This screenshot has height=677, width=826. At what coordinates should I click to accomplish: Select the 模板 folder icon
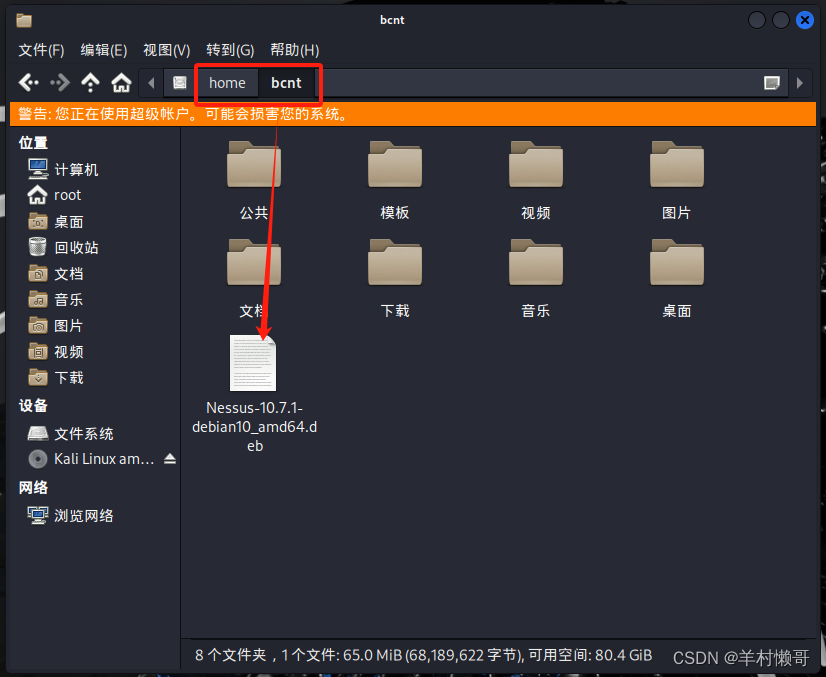[395, 164]
